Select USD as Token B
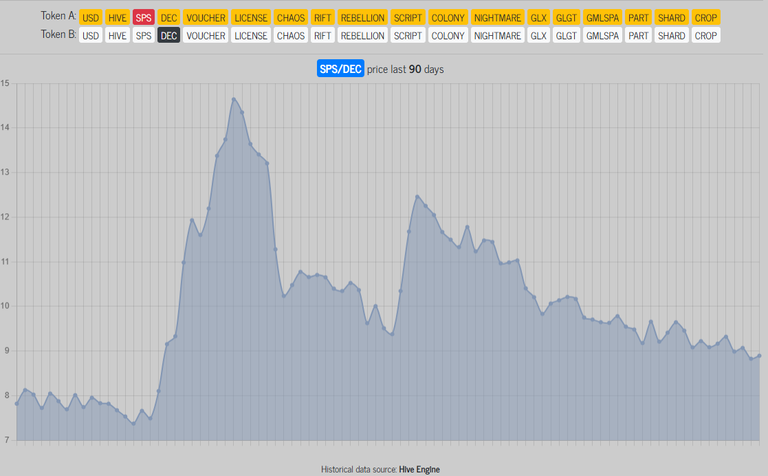Viewport: 768px width, 476px height. pos(91,35)
